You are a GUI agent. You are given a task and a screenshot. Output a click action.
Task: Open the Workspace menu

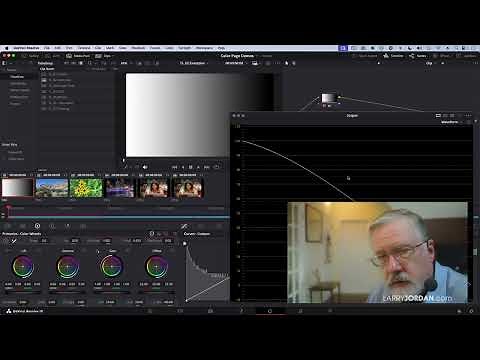[204, 48]
